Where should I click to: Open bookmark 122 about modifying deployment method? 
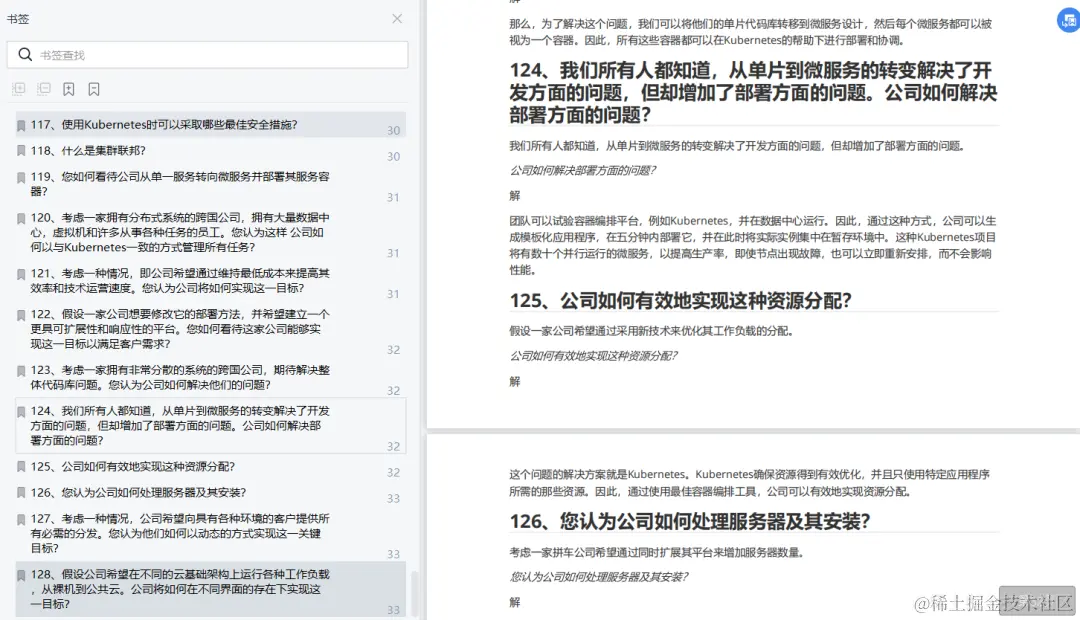[x=210, y=329]
